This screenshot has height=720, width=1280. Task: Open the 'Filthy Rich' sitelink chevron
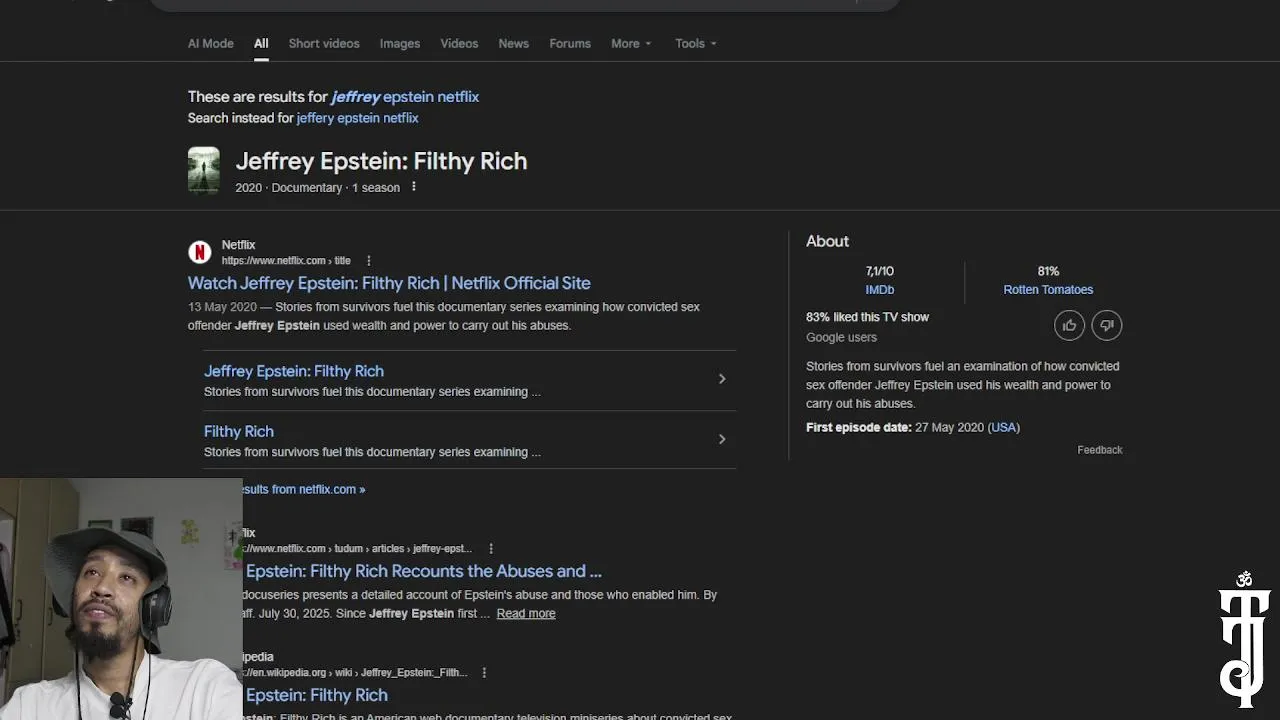tap(722, 439)
